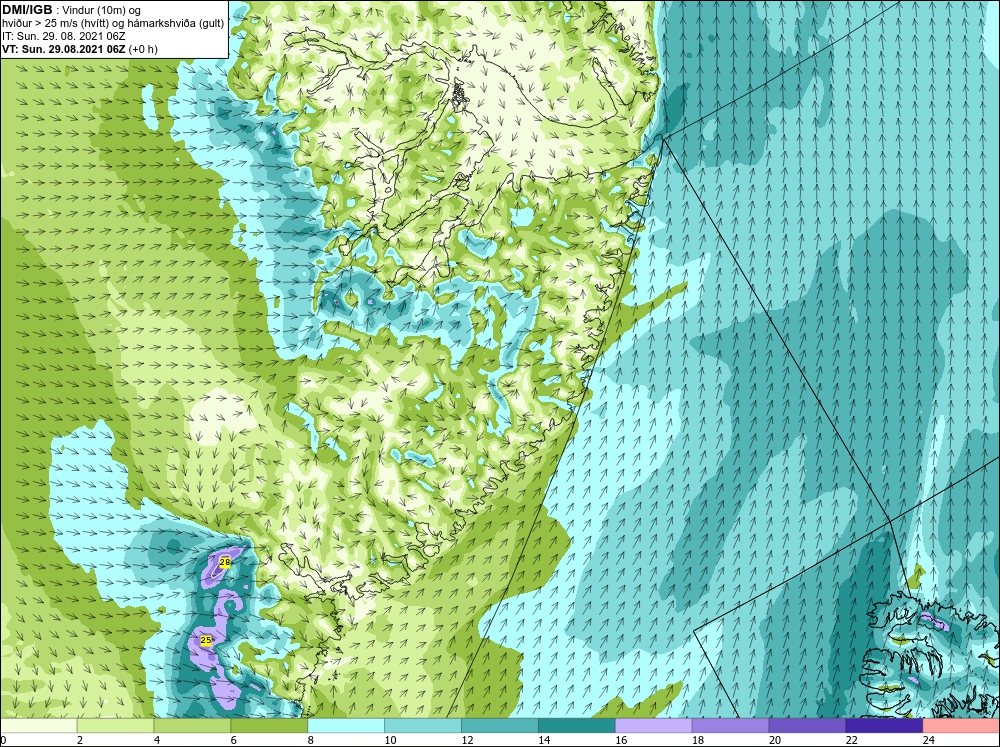Click the VT valid time line in bold
The height and width of the screenshot is (747, 1000).
[x=80, y=48]
